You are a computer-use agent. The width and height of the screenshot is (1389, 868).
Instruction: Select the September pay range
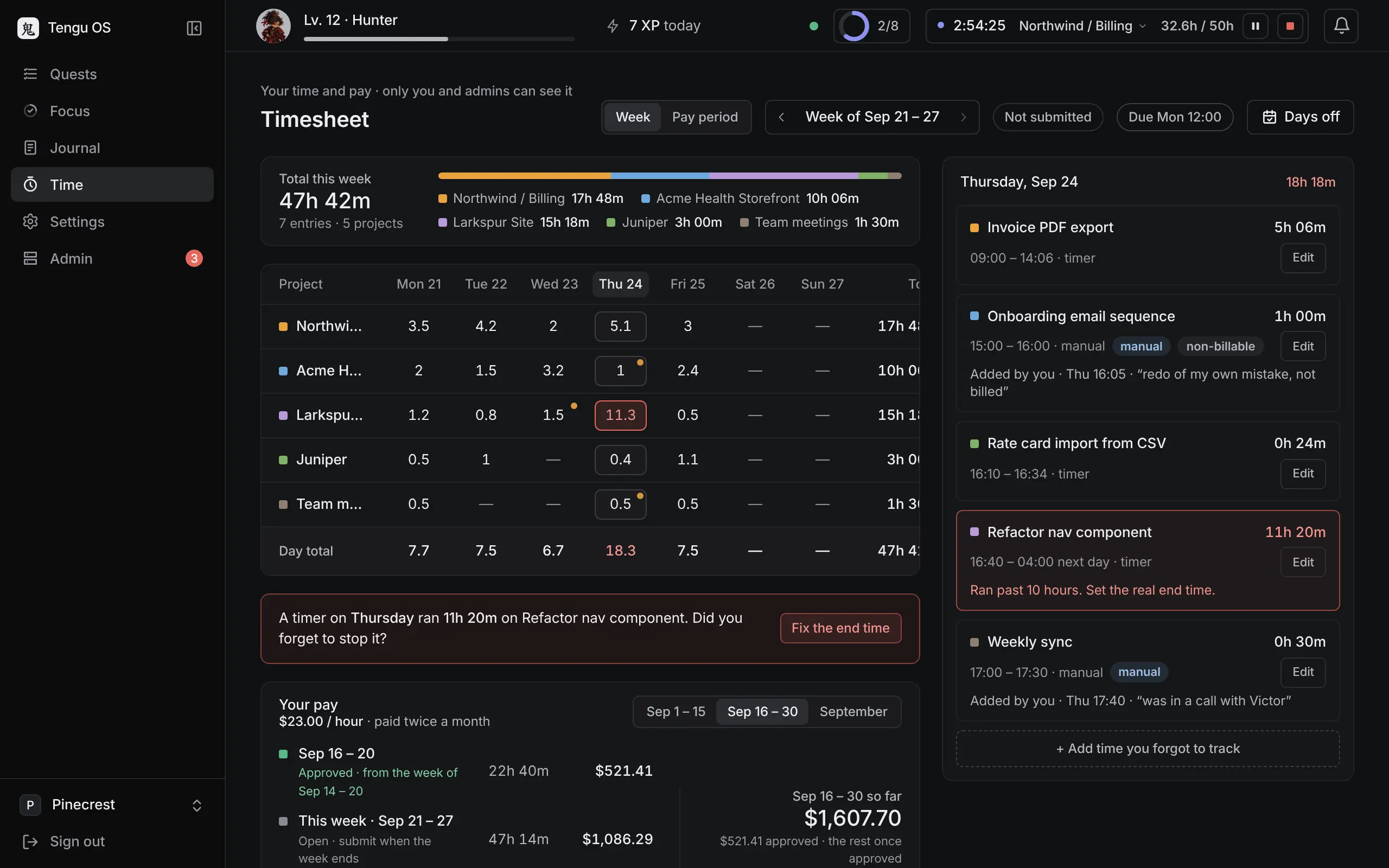(853, 712)
